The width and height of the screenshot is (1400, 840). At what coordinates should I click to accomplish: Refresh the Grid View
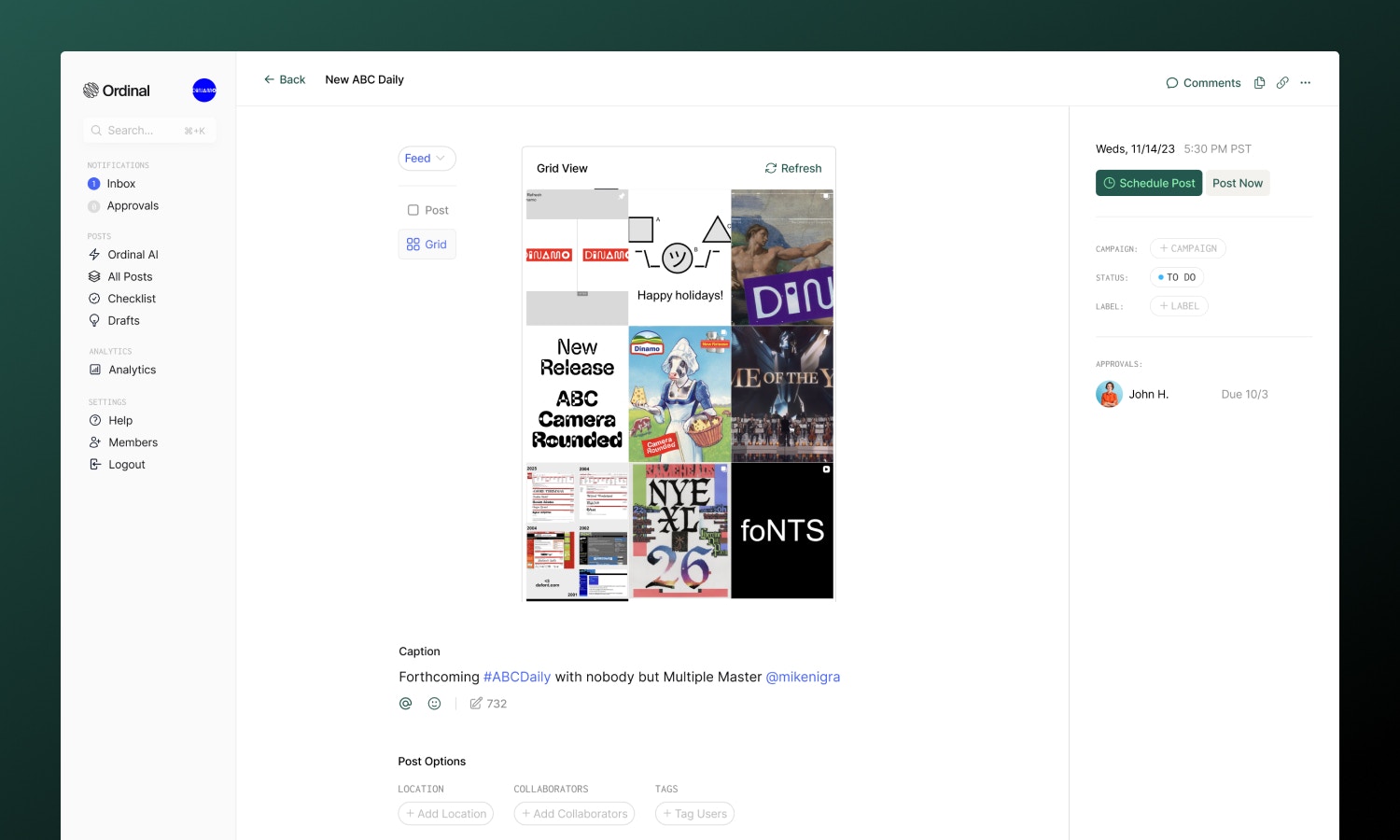[x=793, y=169]
